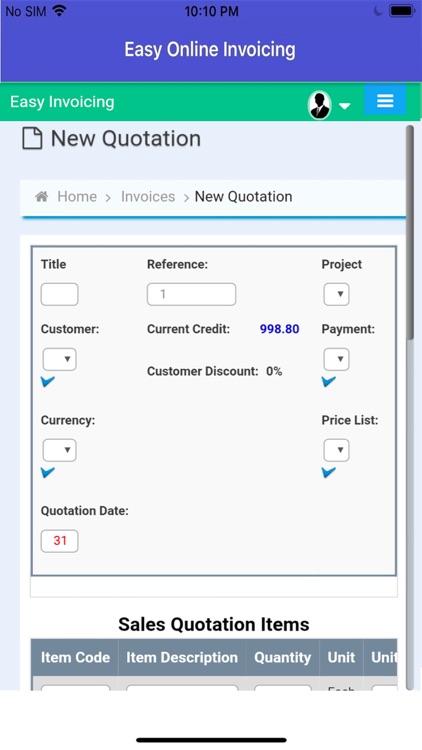Screen dimensions: 422x750
Task: Click the user avatar icon
Action: 319,105
